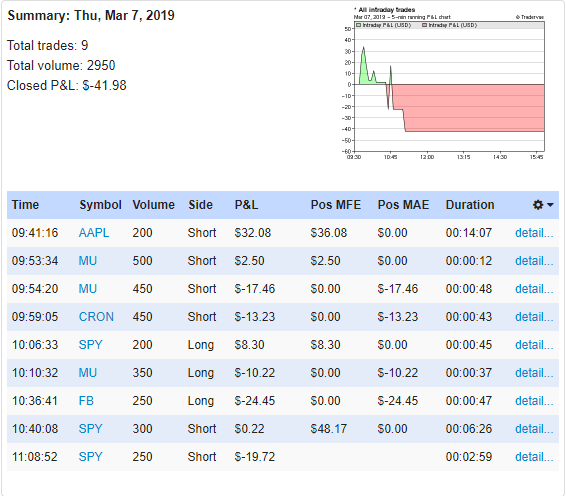View detail for 10:40:08 SPY trade
This screenshot has height=496, width=566.
pos(534,428)
